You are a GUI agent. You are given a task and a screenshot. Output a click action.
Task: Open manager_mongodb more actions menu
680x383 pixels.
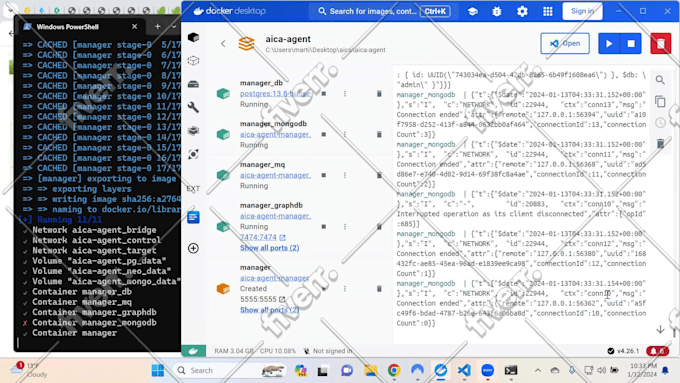point(345,134)
